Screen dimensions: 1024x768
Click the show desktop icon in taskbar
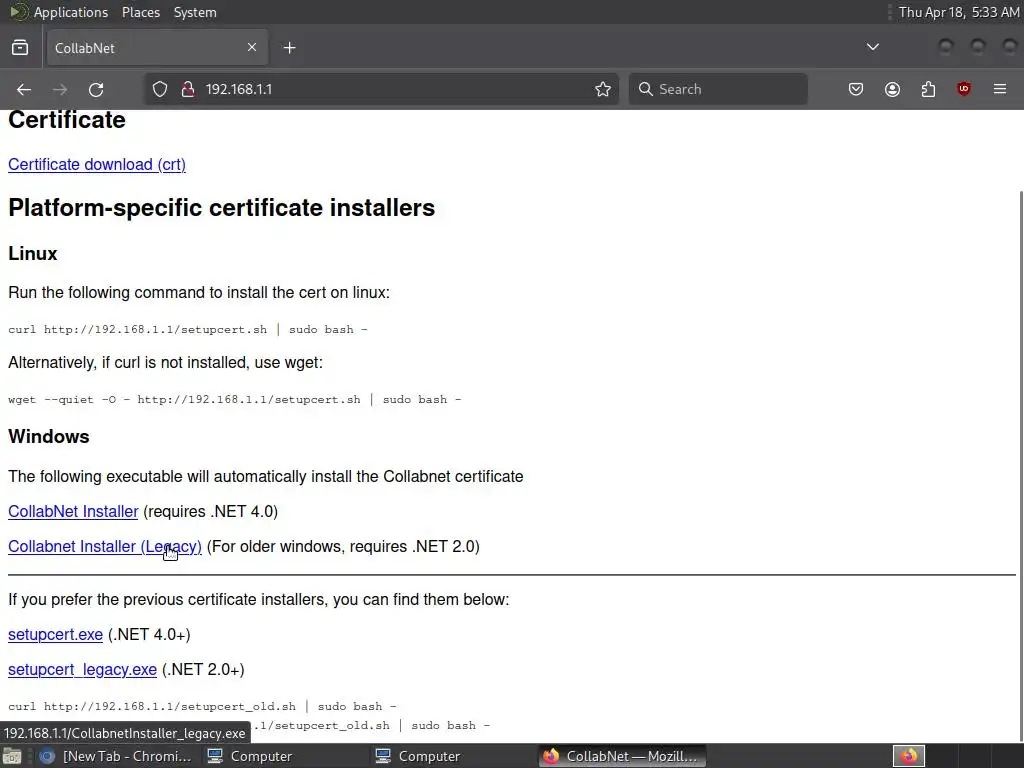pyautogui.click(x=12, y=756)
